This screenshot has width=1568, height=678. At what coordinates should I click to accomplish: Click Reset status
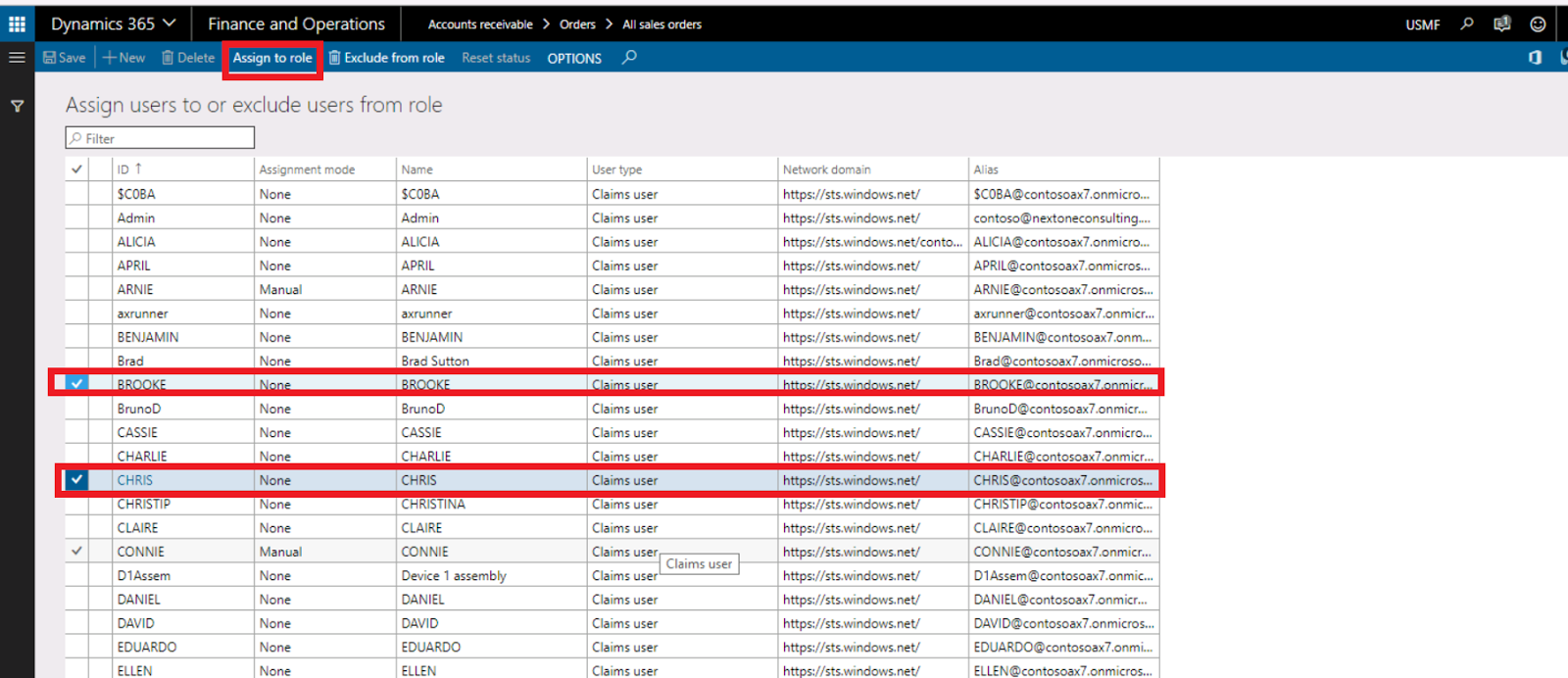point(496,58)
